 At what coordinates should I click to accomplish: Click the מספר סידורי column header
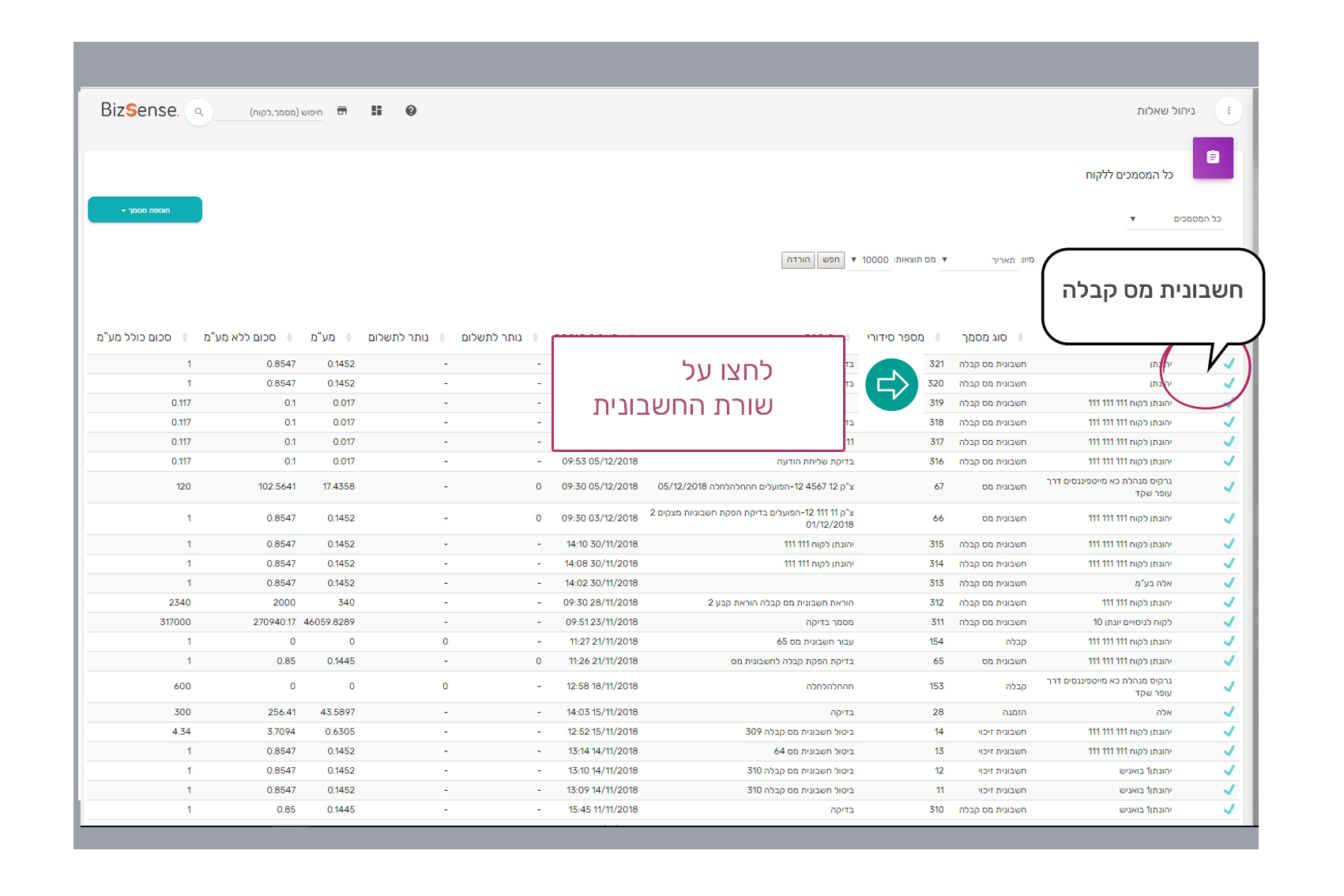point(895,337)
